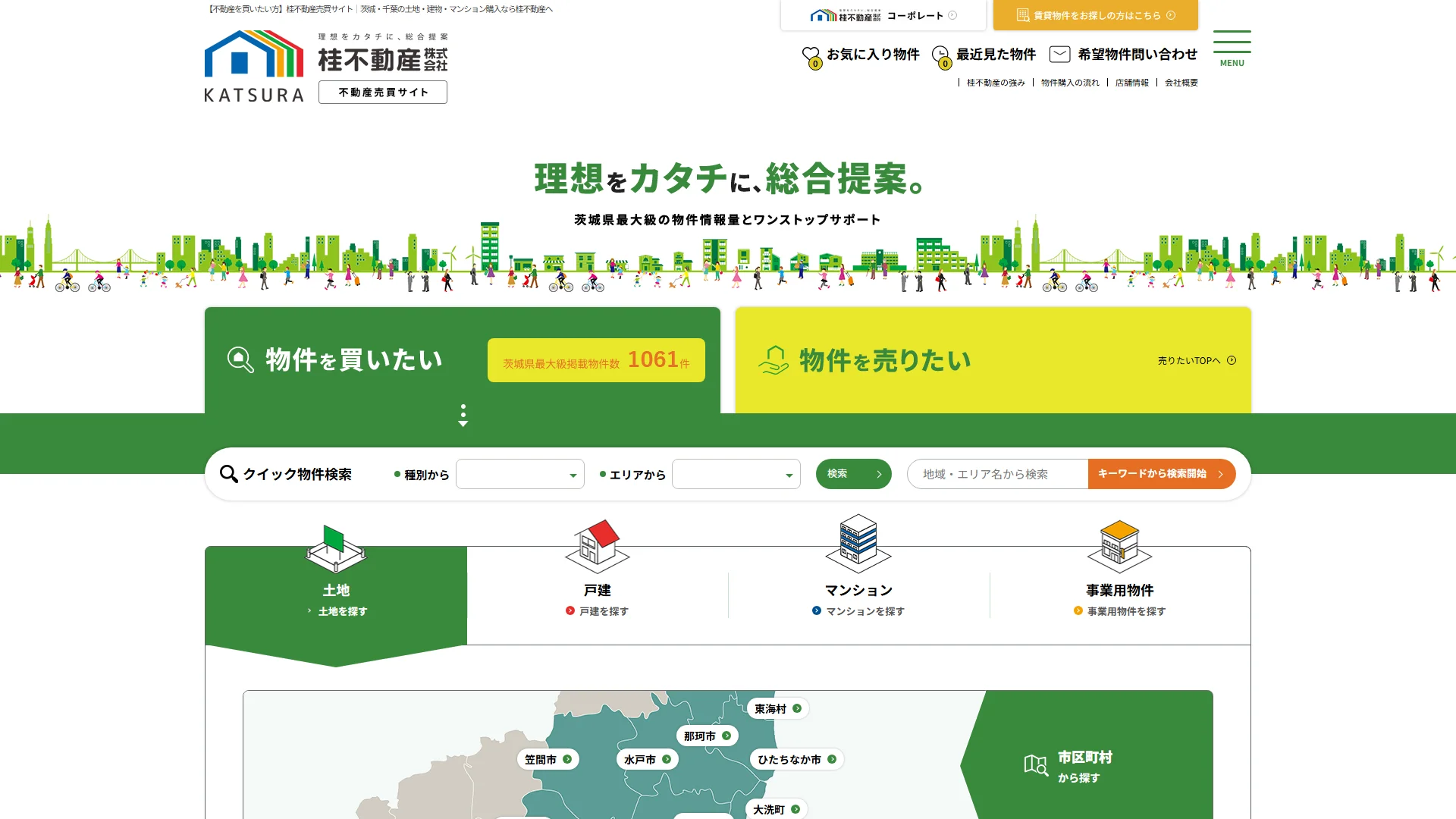Click the envelope inquiry icon
The width and height of the screenshot is (1456, 819).
[x=1059, y=54]
